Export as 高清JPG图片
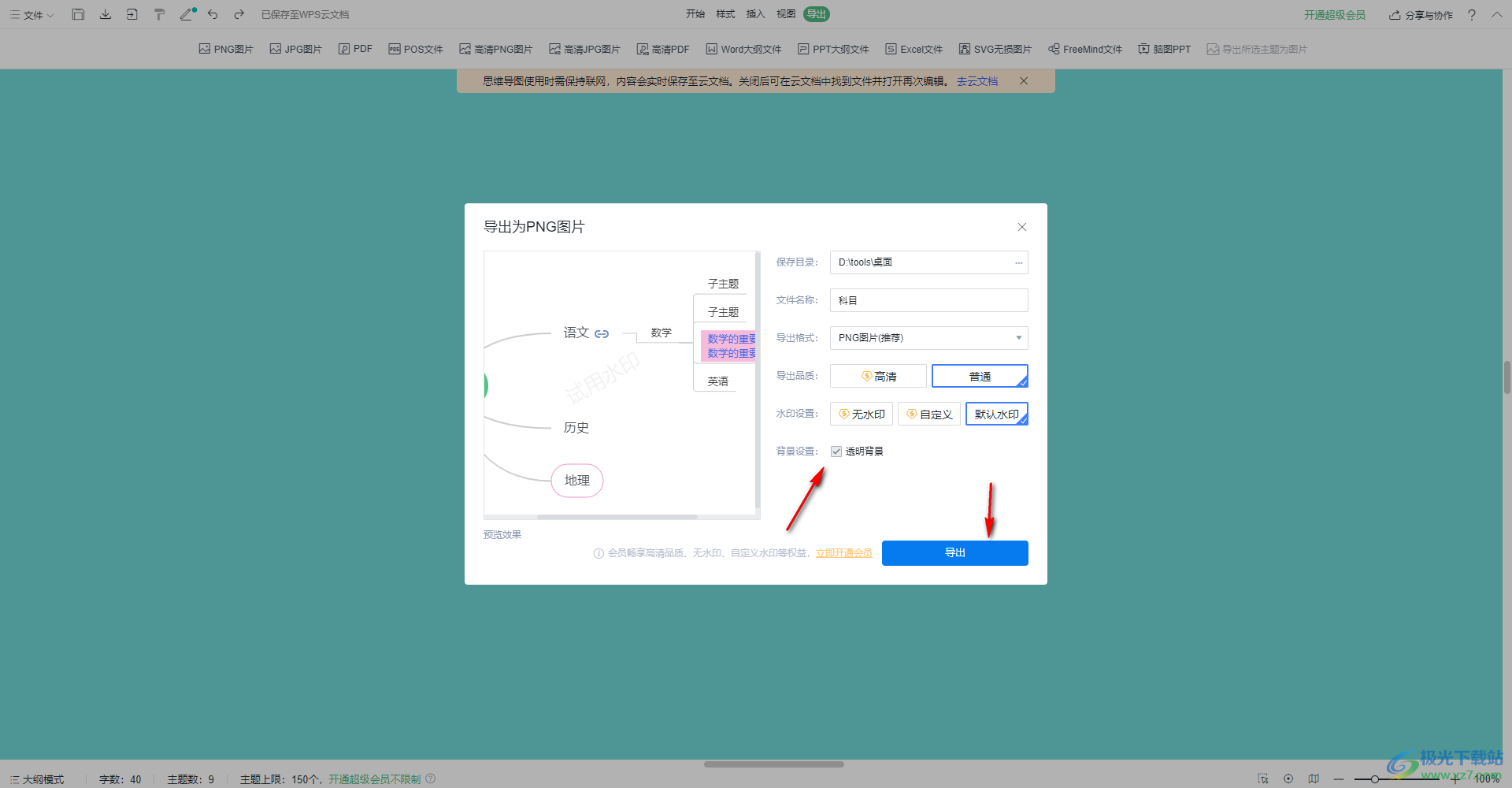1512x788 pixels. pos(584,49)
